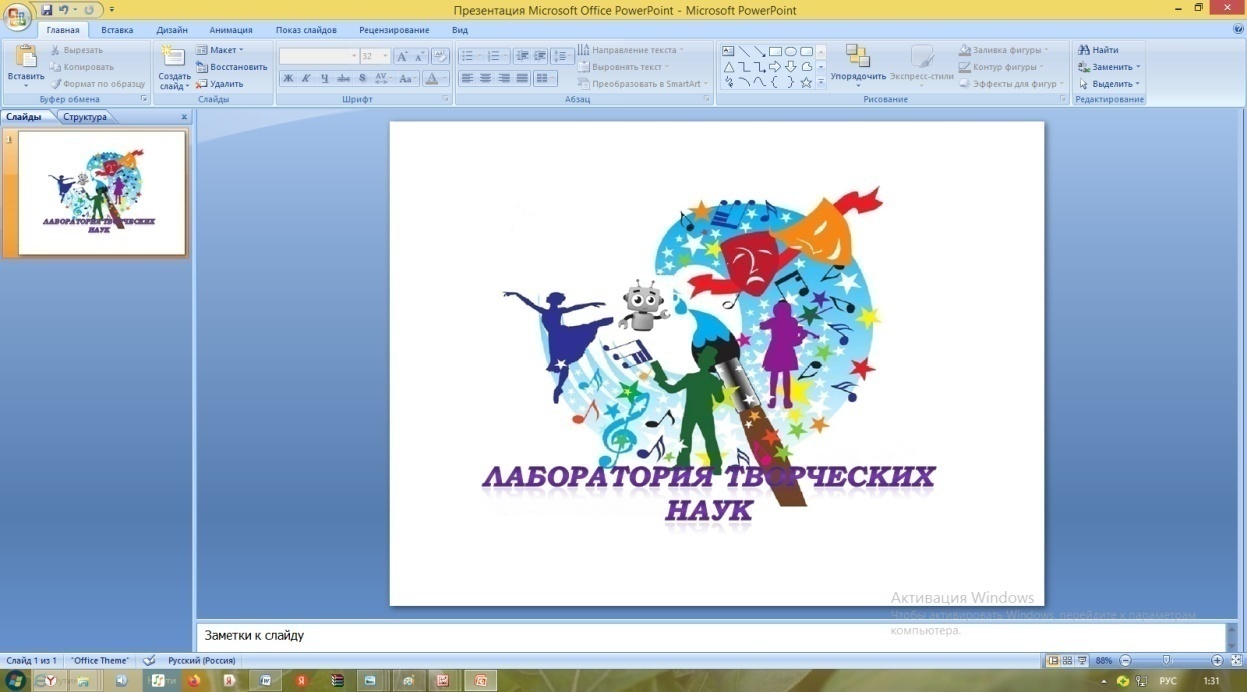Click the notes field Заметки к слайду

click(x=710, y=636)
